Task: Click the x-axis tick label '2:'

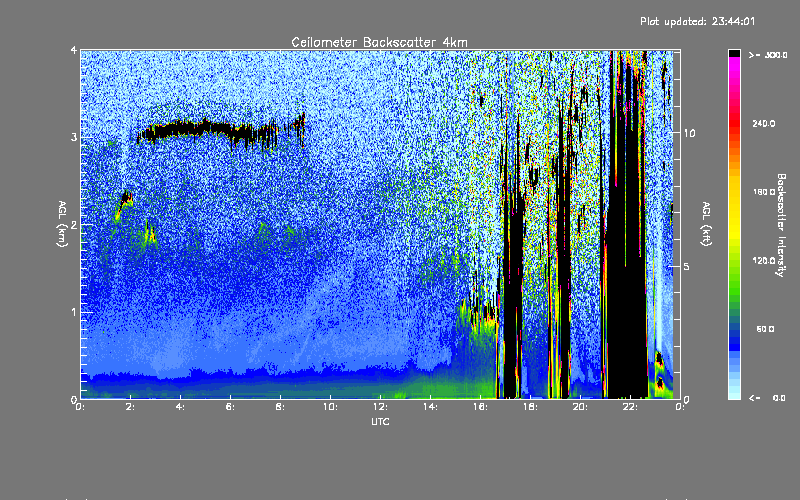Action: tap(131, 407)
